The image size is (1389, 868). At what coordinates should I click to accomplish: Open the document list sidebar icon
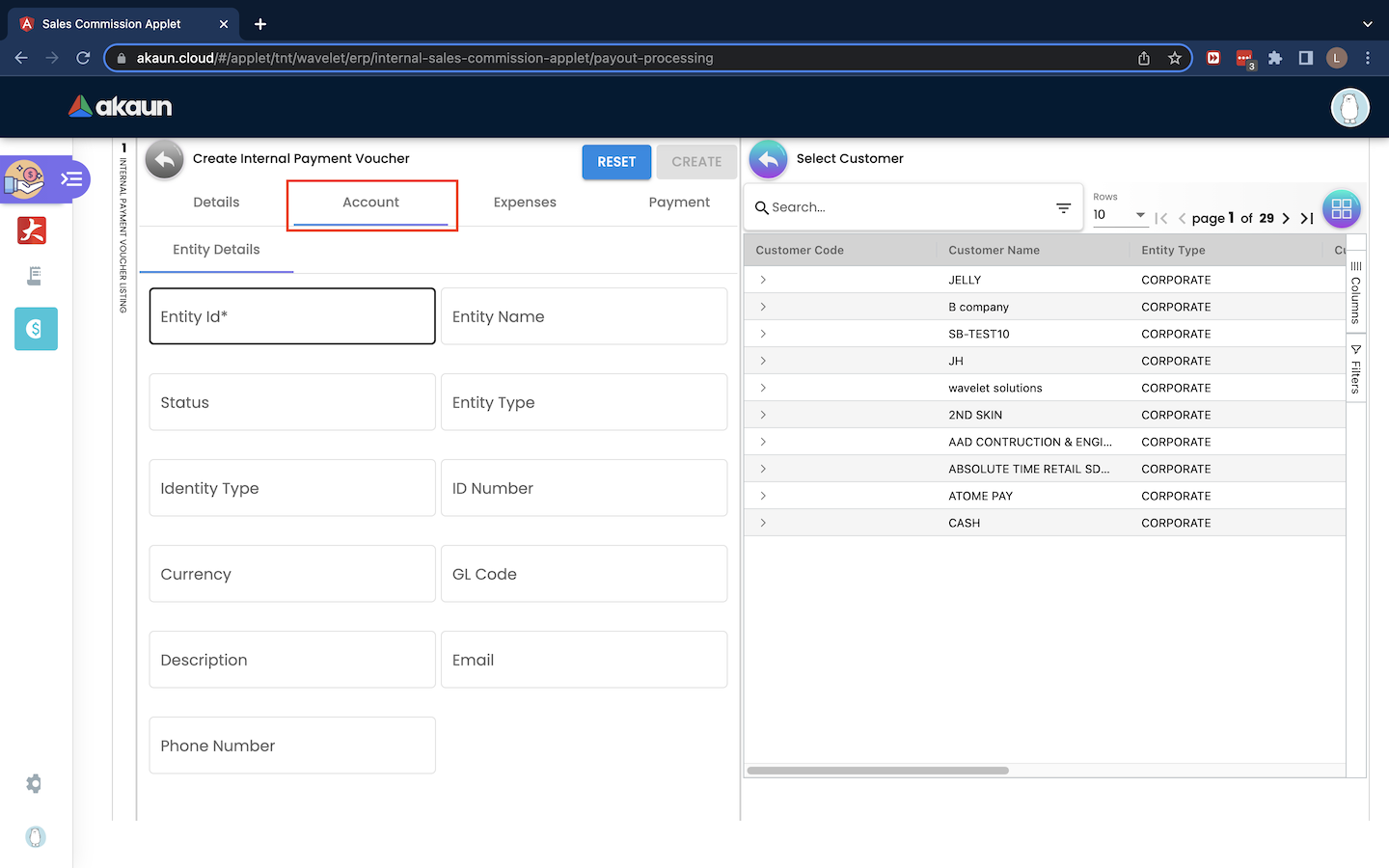(x=35, y=277)
